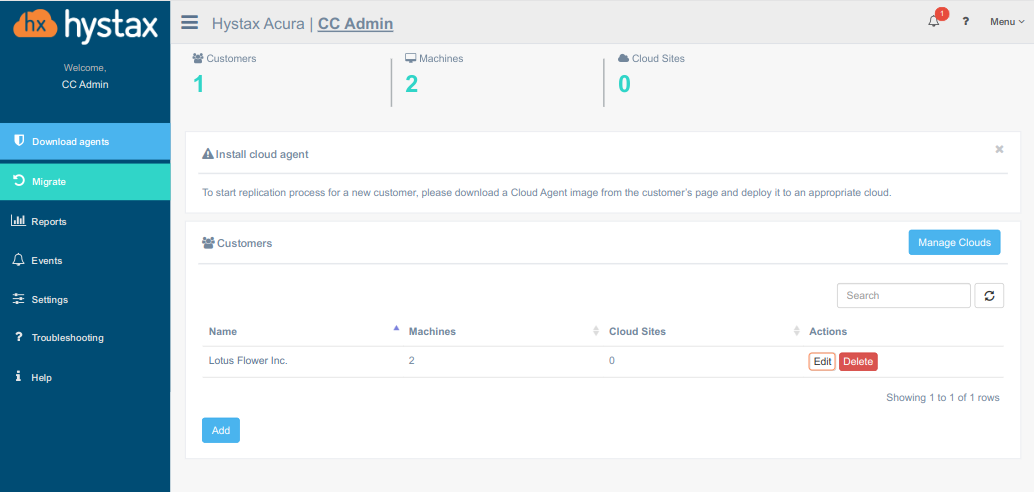Sort customers table by Name column
Screen dimensions: 1034x492
click(223, 331)
